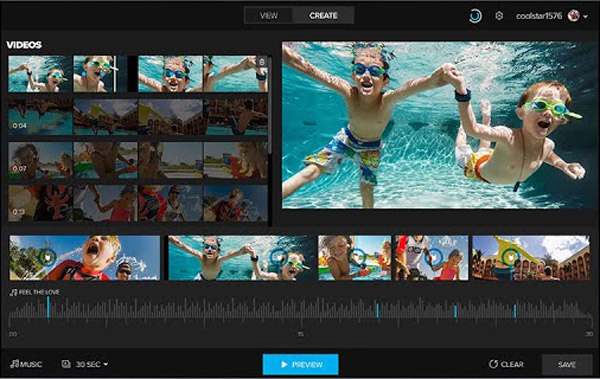Switch to the VIEW tab
The image size is (600, 379).
click(269, 16)
